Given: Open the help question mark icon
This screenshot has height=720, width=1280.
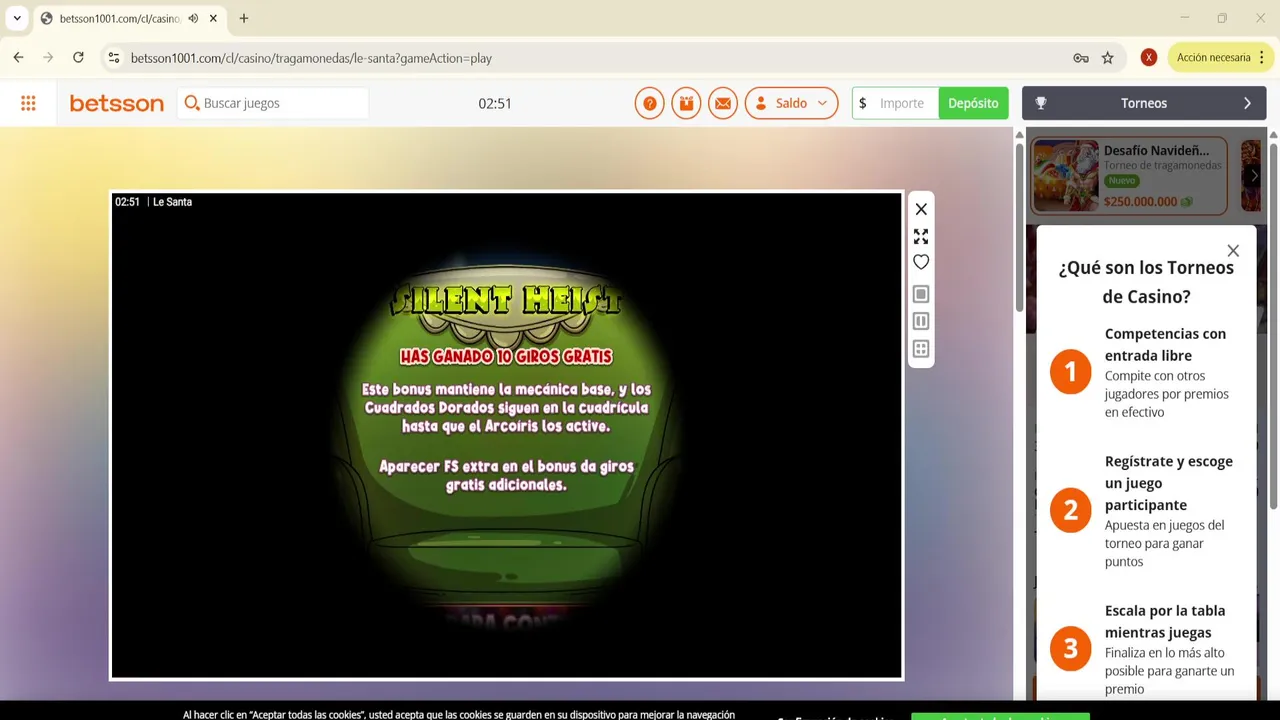Looking at the screenshot, I should click(x=649, y=103).
